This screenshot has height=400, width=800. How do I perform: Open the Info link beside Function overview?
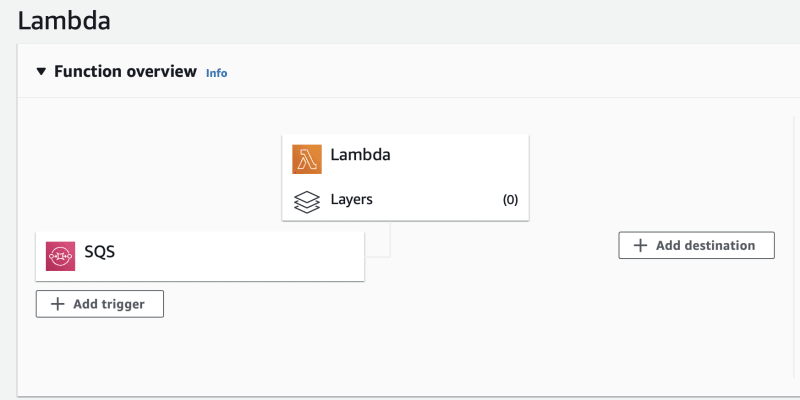click(216, 73)
